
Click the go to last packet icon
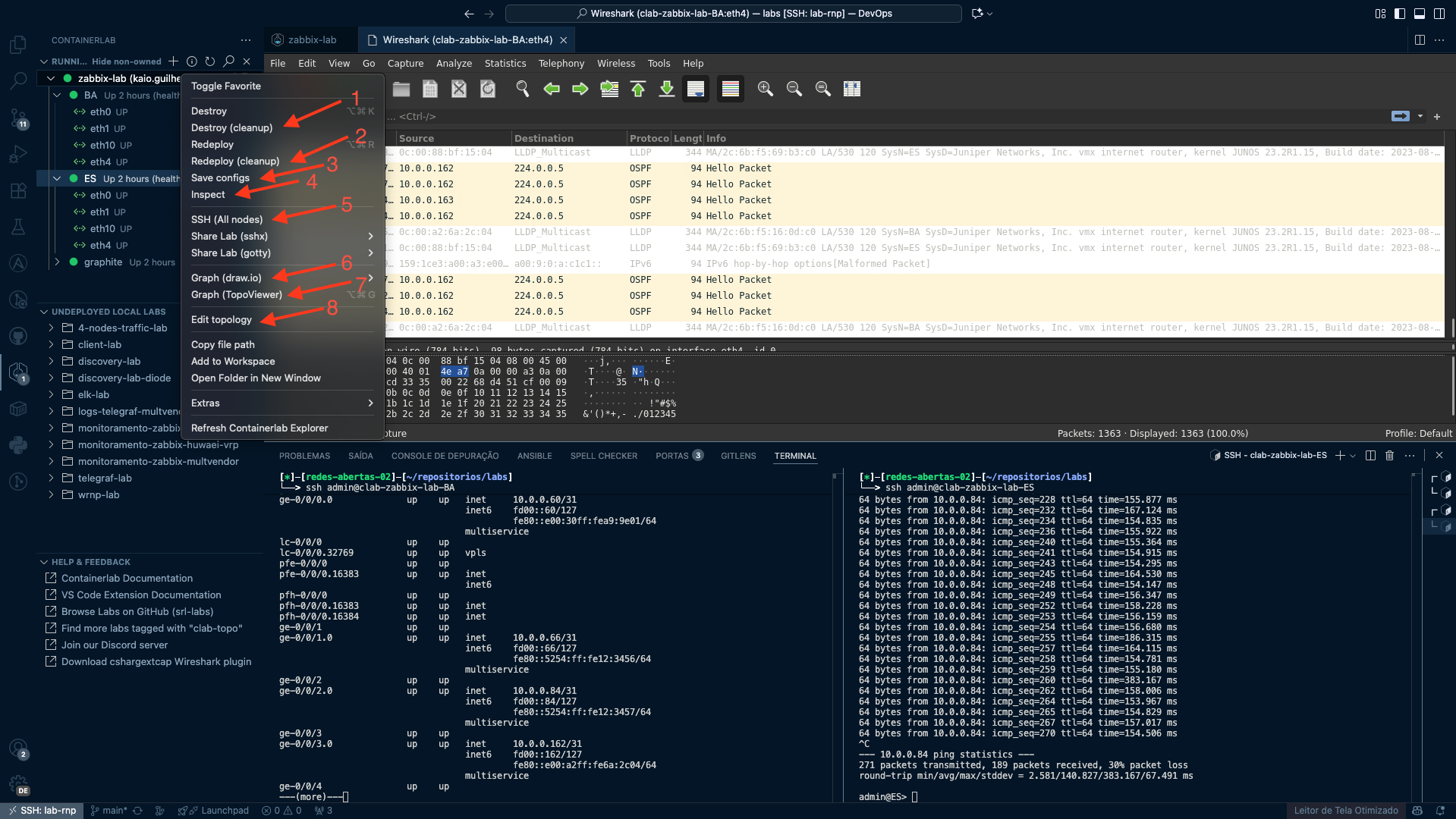point(666,89)
